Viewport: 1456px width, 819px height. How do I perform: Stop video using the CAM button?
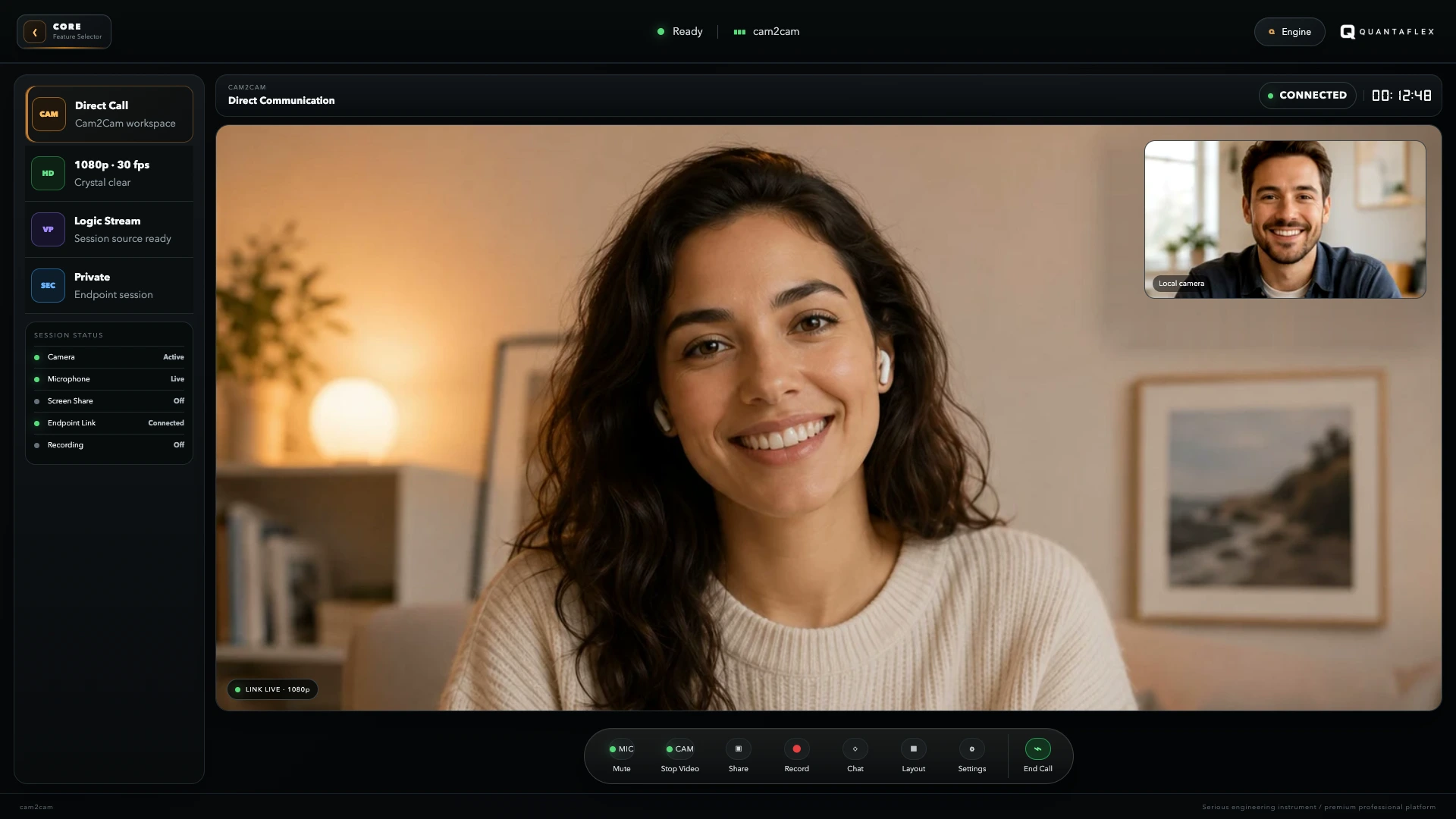pos(679,748)
